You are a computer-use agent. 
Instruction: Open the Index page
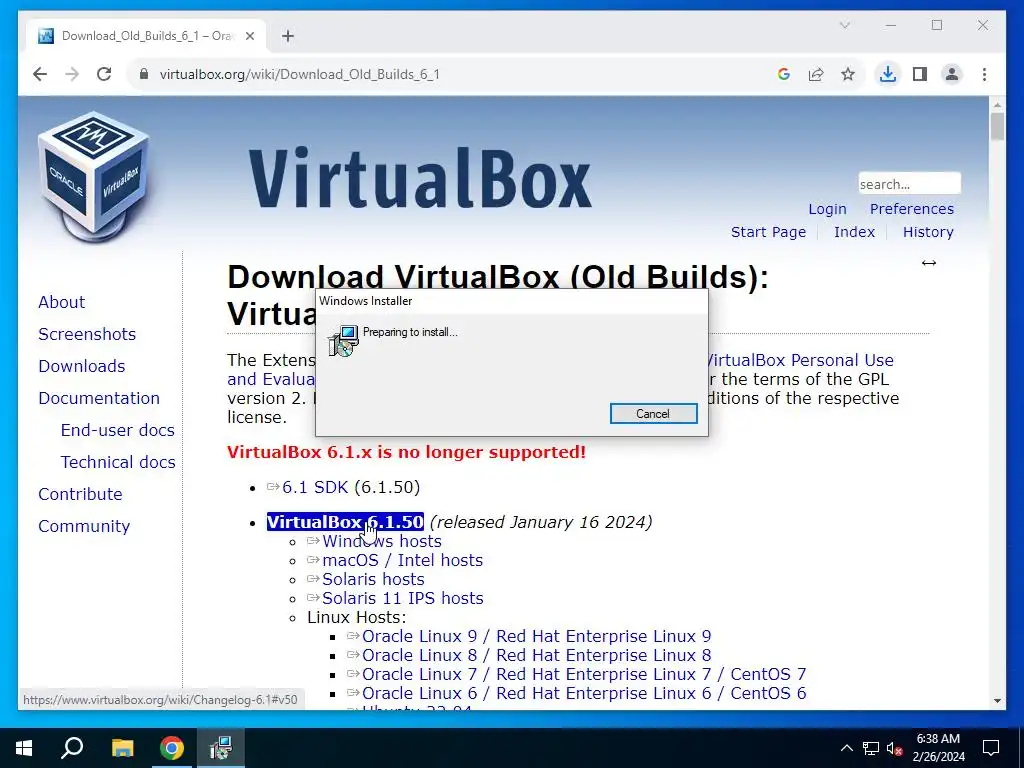point(854,232)
